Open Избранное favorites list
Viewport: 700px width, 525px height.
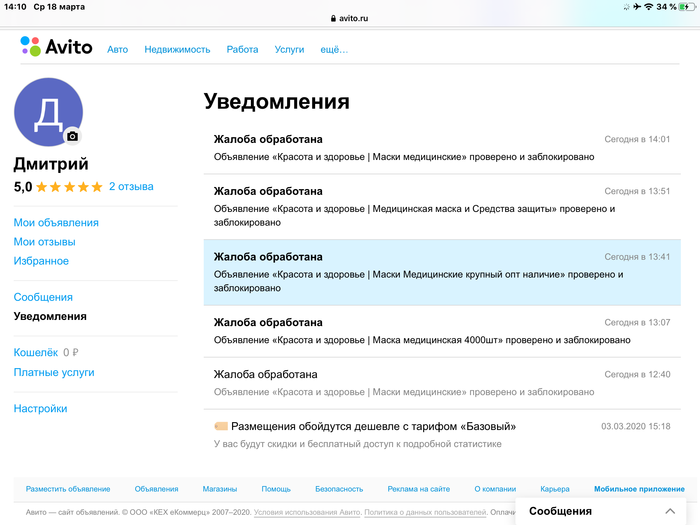[41, 261]
